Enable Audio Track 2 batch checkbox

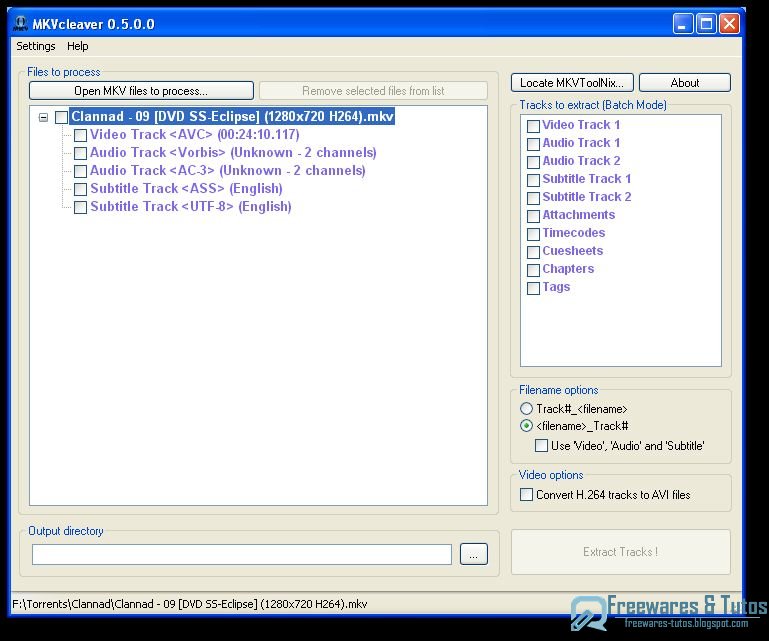coord(533,162)
